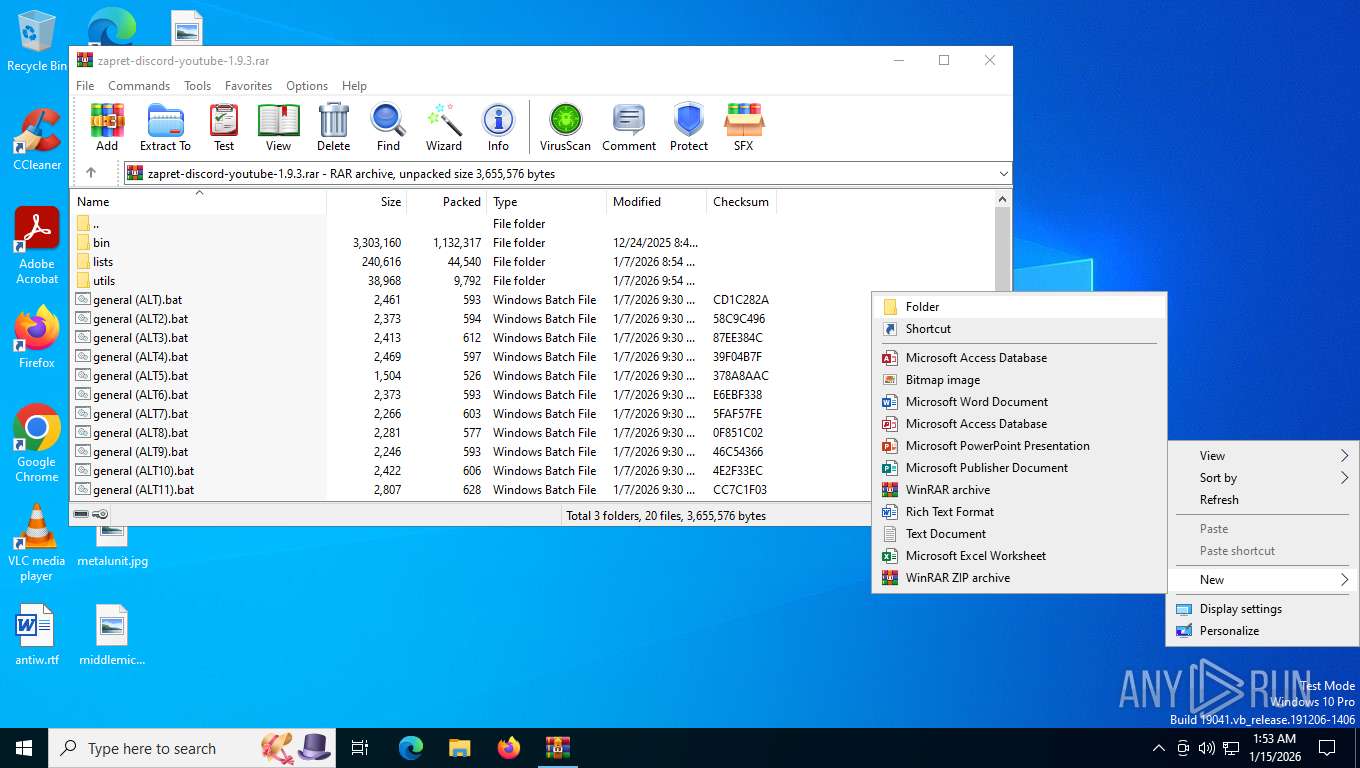
Task: Open the Tools menu
Action: (197, 86)
